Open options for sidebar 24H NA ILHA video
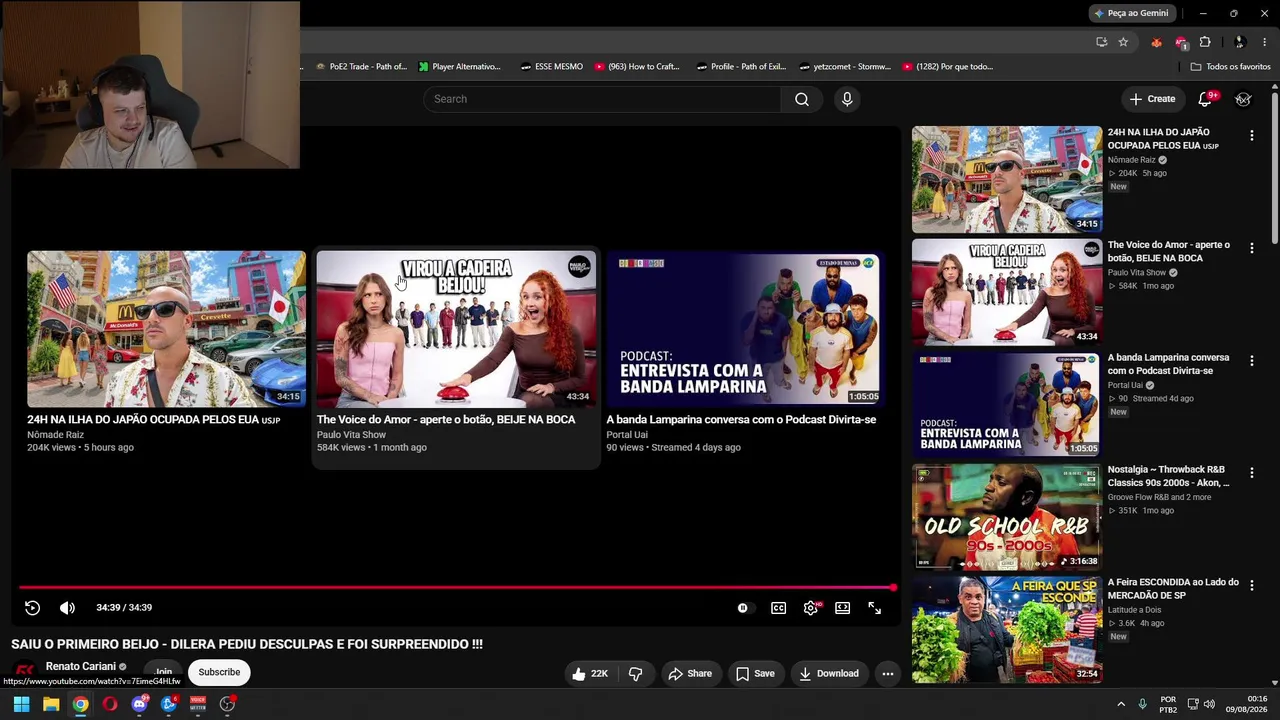 pyautogui.click(x=1251, y=136)
